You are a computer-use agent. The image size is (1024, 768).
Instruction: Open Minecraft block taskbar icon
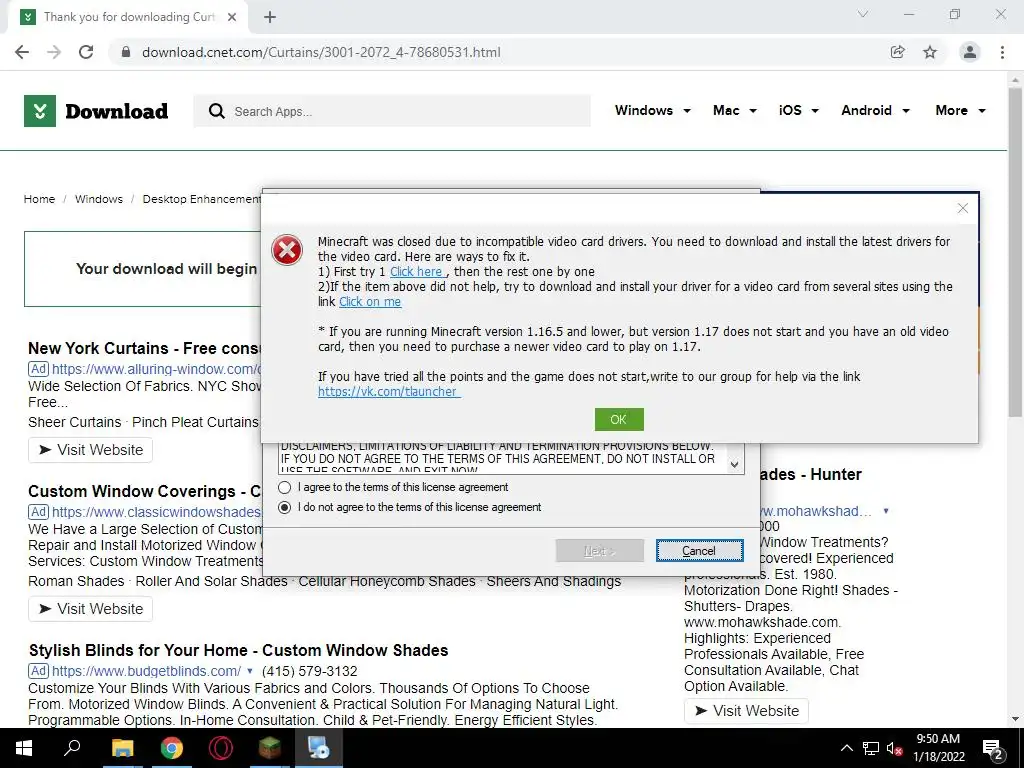[270, 748]
